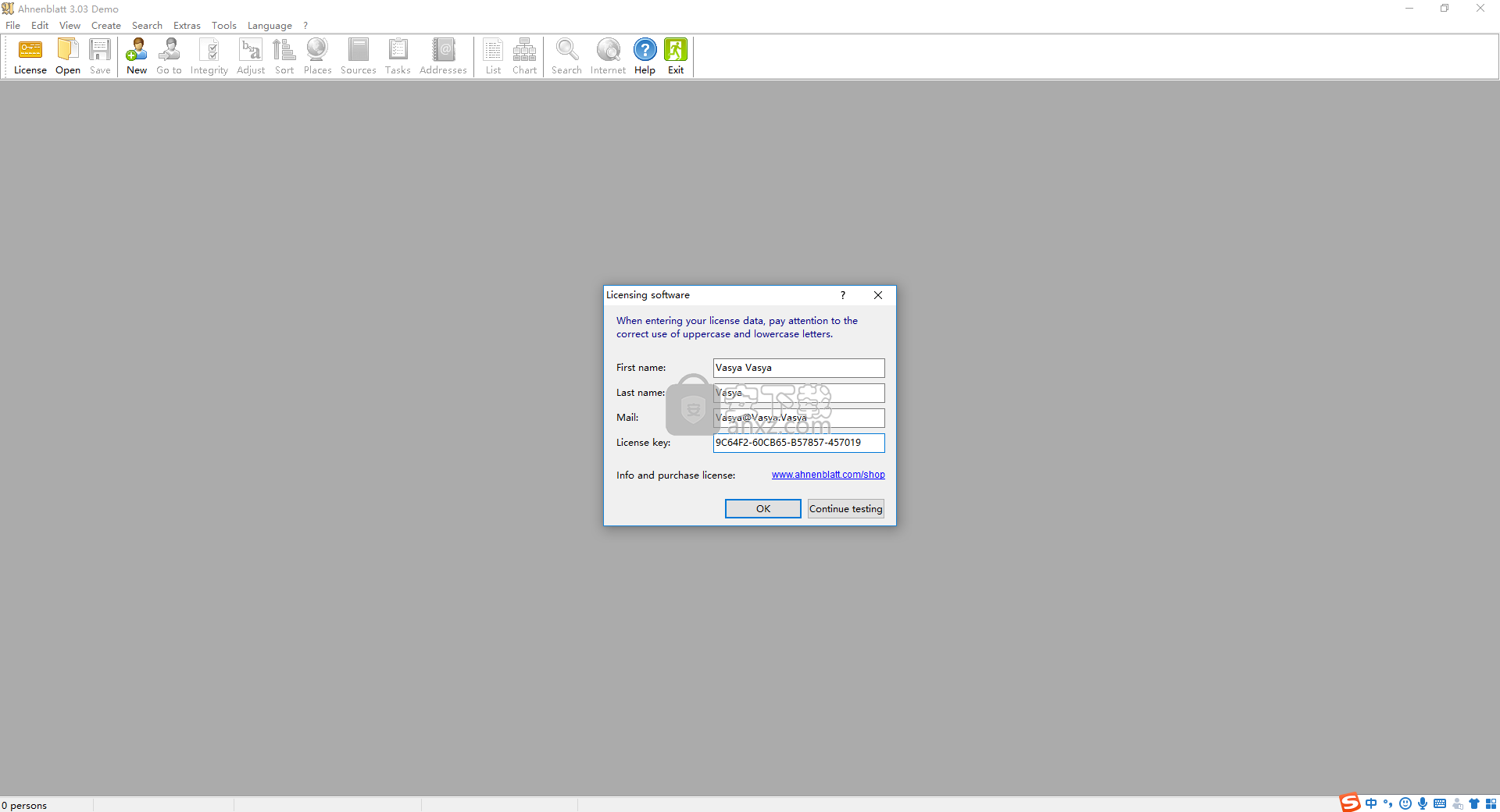Click the Last name input field
The image size is (1500, 812).
point(798,393)
